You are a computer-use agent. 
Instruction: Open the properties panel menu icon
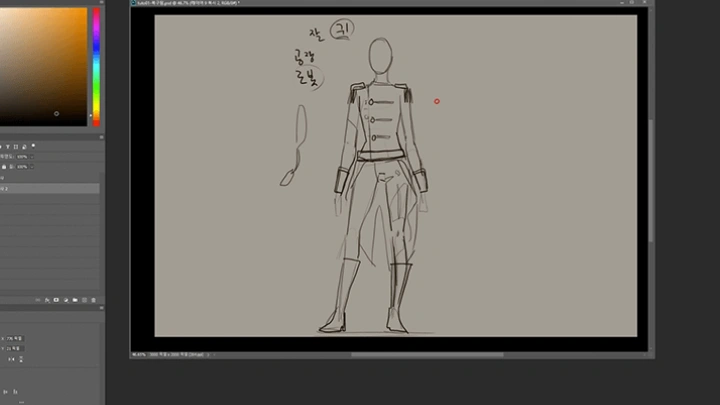101,308
